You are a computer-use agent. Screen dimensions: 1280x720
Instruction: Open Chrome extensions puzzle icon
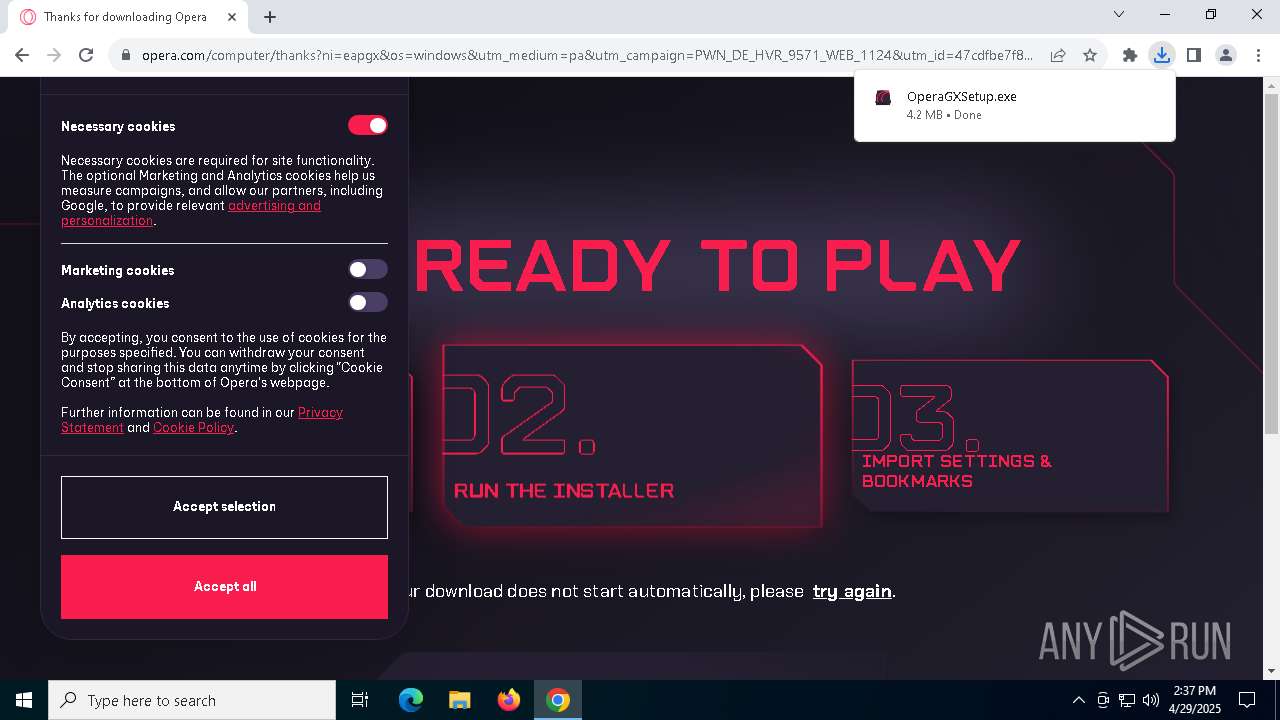click(1130, 55)
